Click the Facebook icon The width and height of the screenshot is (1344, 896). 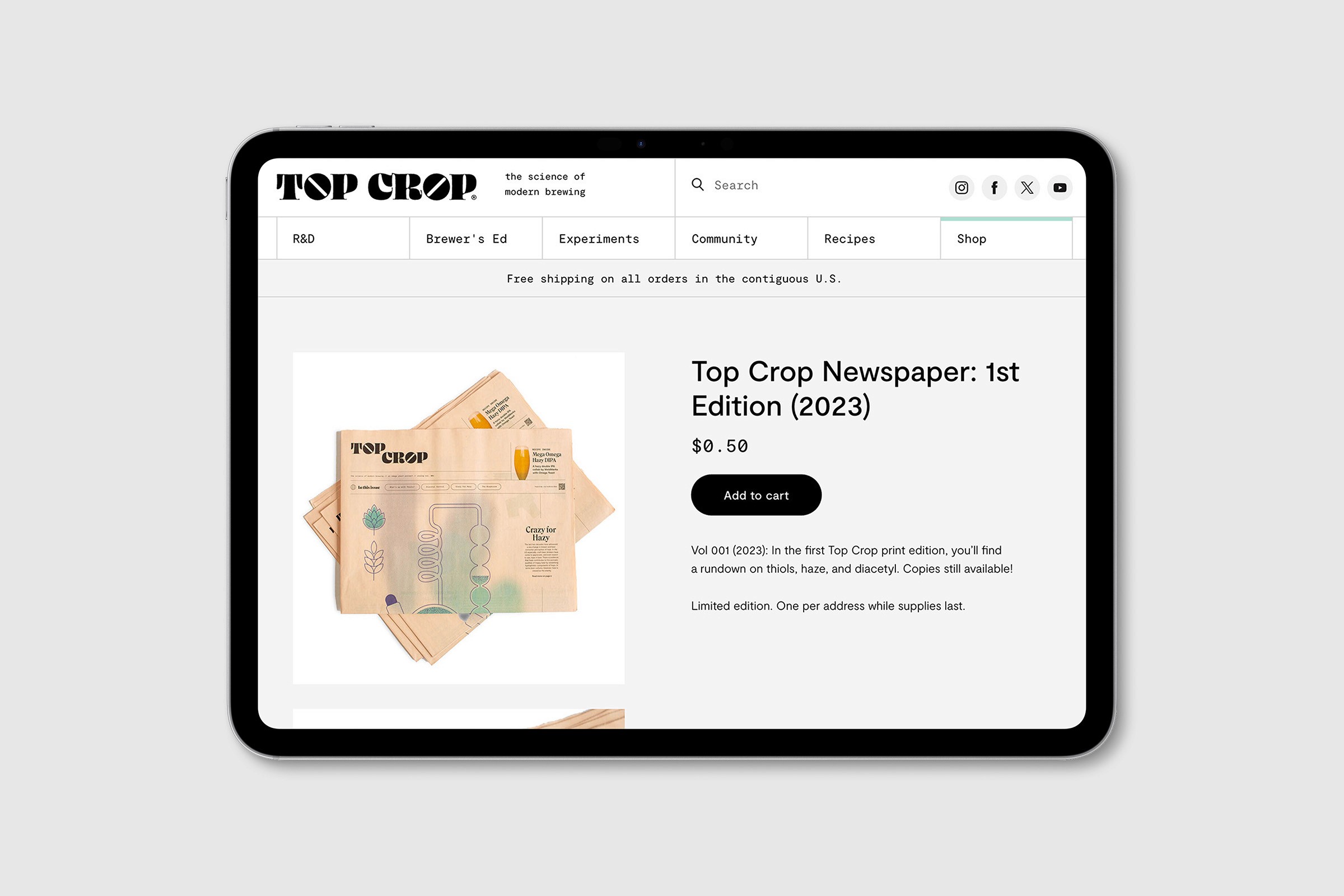tap(994, 187)
